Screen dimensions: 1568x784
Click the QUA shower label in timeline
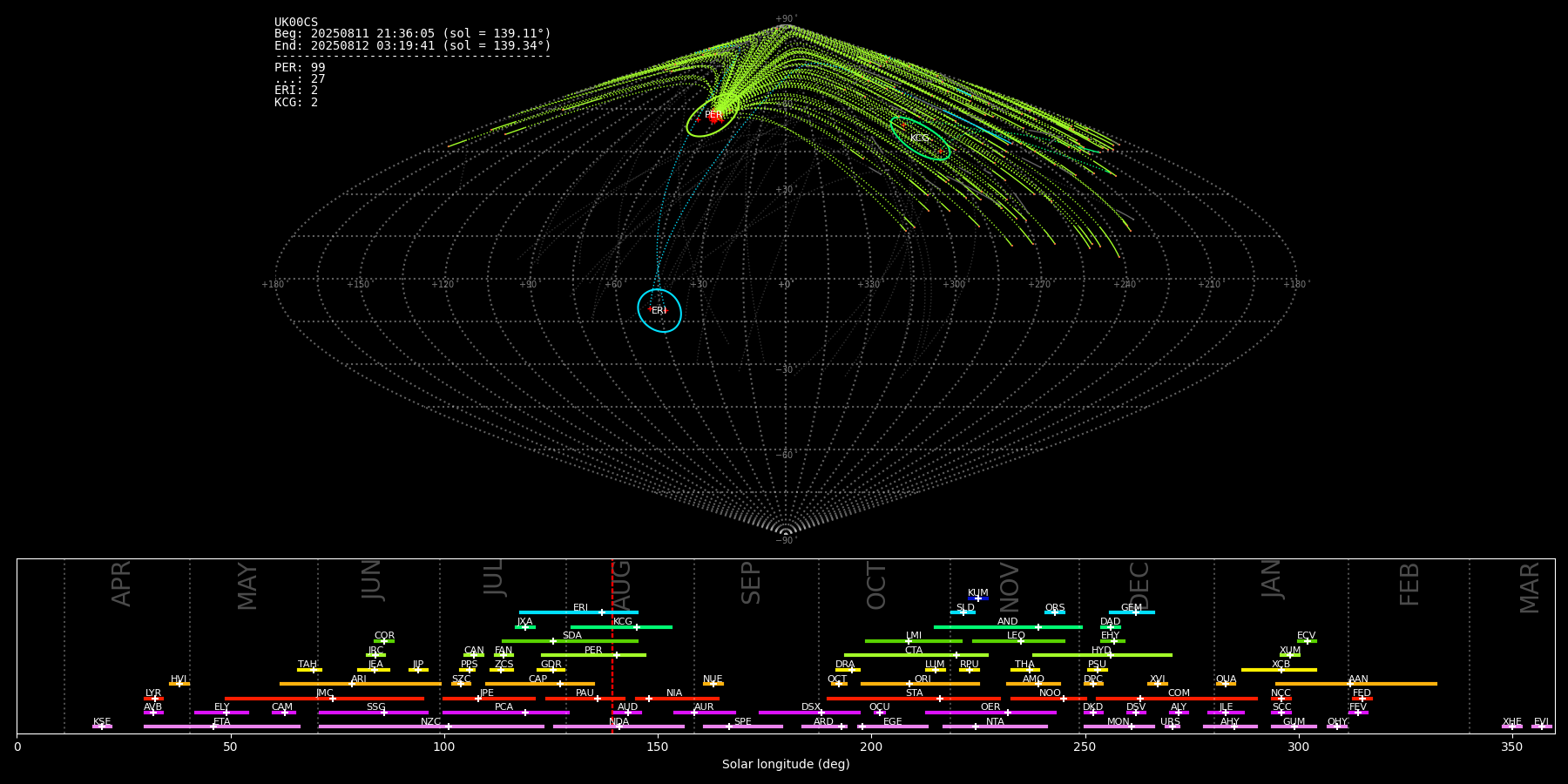pyautogui.click(x=1226, y=679)
